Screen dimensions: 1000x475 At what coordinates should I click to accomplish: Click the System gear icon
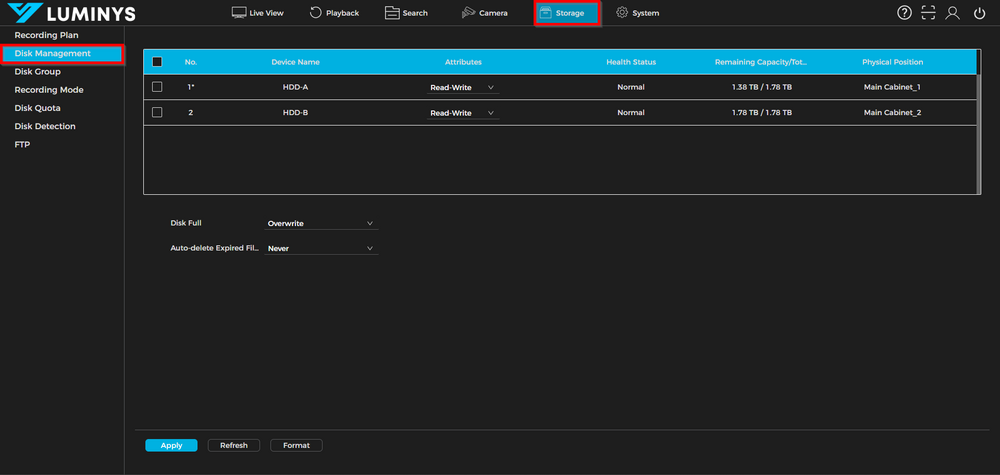pos(622,13)
